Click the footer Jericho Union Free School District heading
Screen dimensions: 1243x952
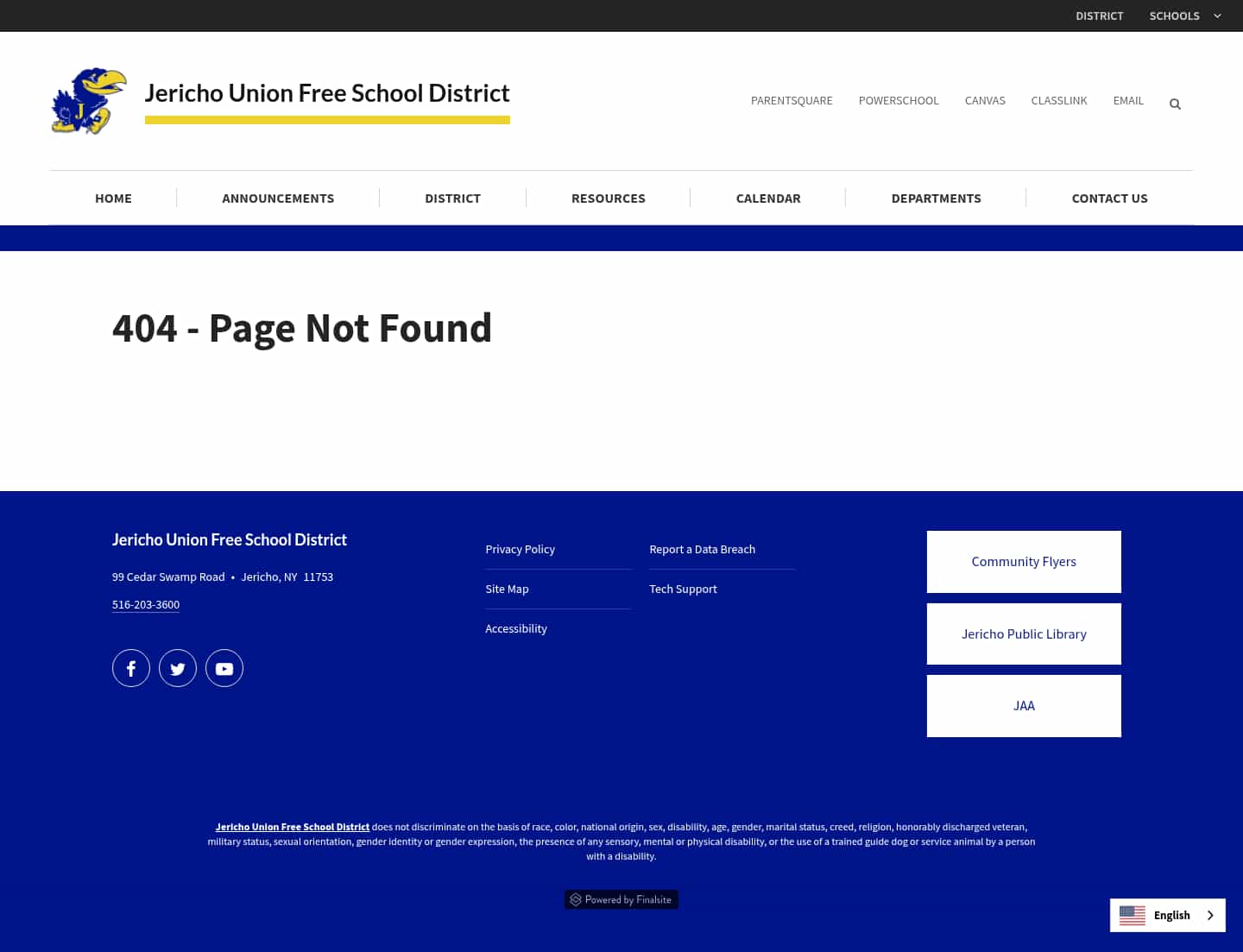click(230, 539)
